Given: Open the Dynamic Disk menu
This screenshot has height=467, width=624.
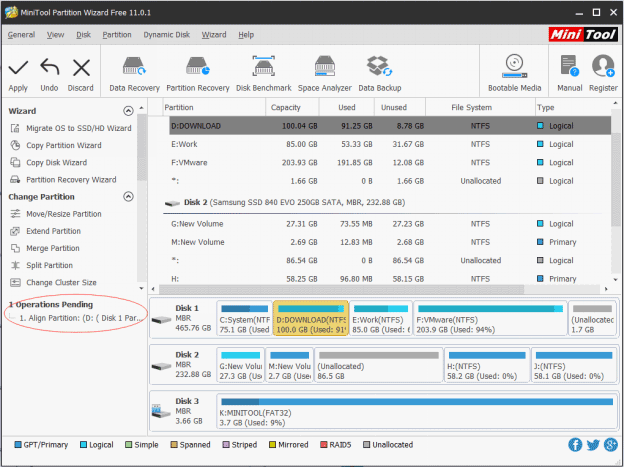Looking at the screenshot, I should click(166, 35).
